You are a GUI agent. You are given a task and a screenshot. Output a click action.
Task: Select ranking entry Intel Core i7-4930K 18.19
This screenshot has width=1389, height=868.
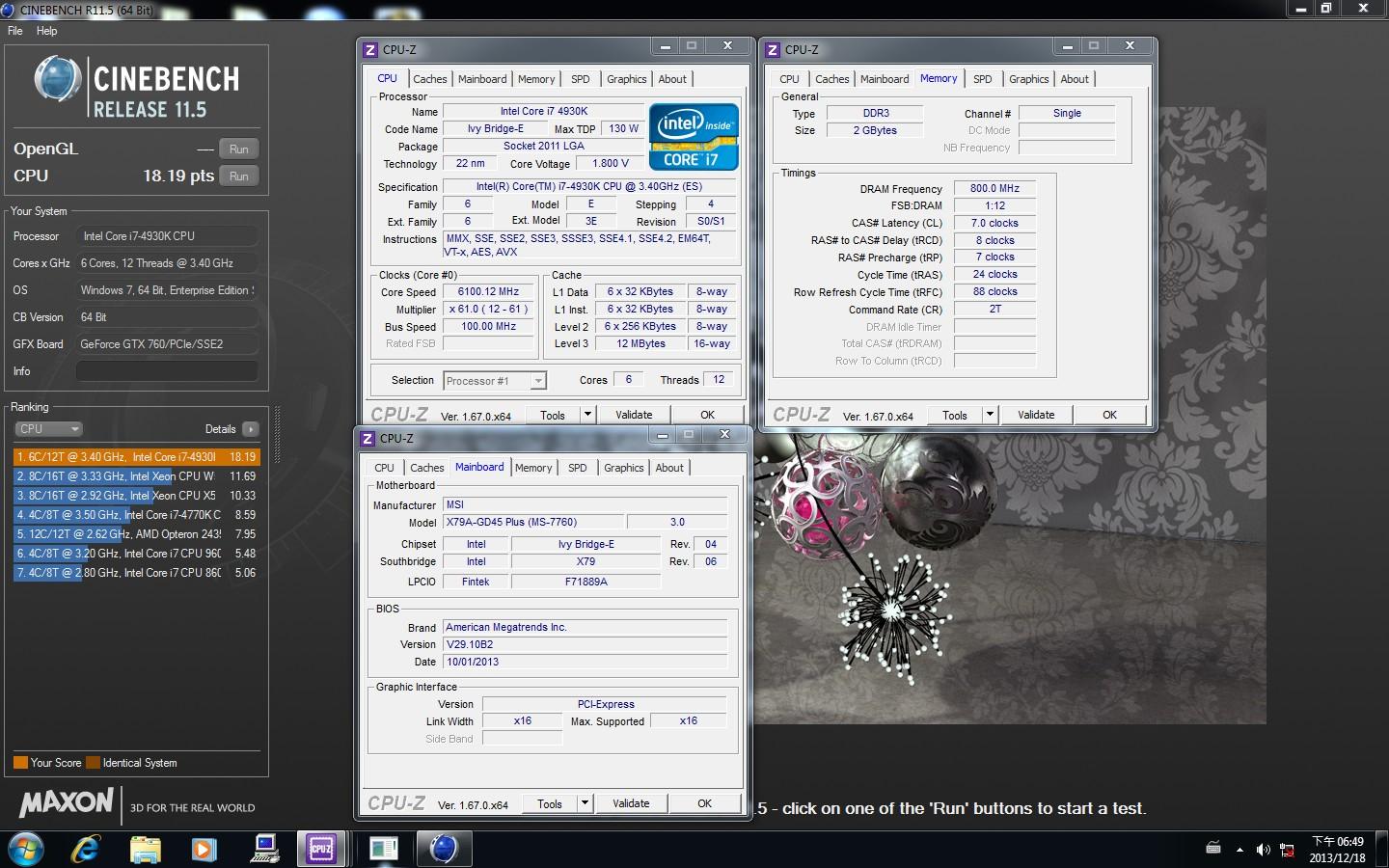pyautogui.click(x=137, y=457)
